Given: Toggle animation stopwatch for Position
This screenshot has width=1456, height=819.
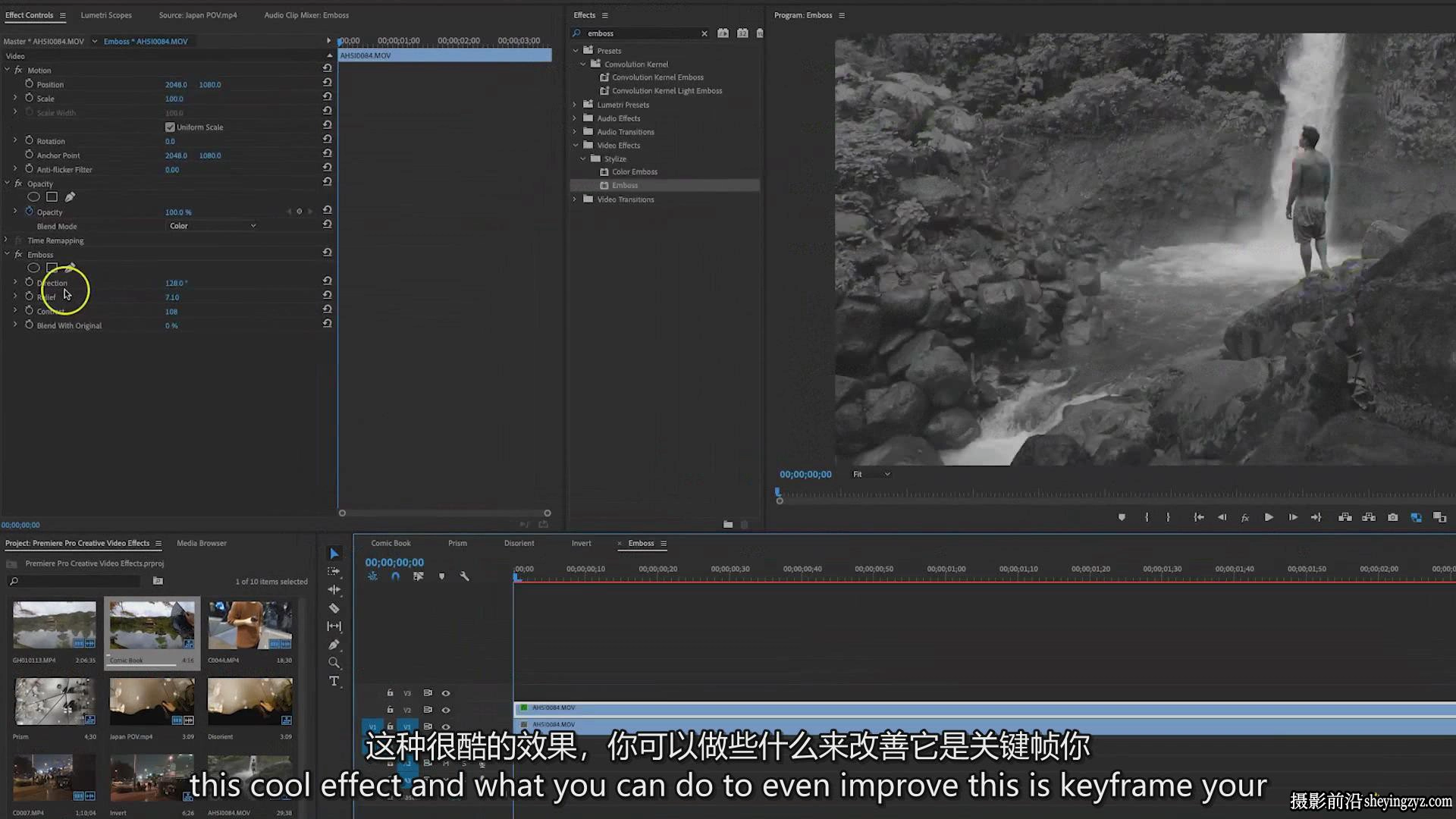Looking at the screenshot, I should [30, 83].
